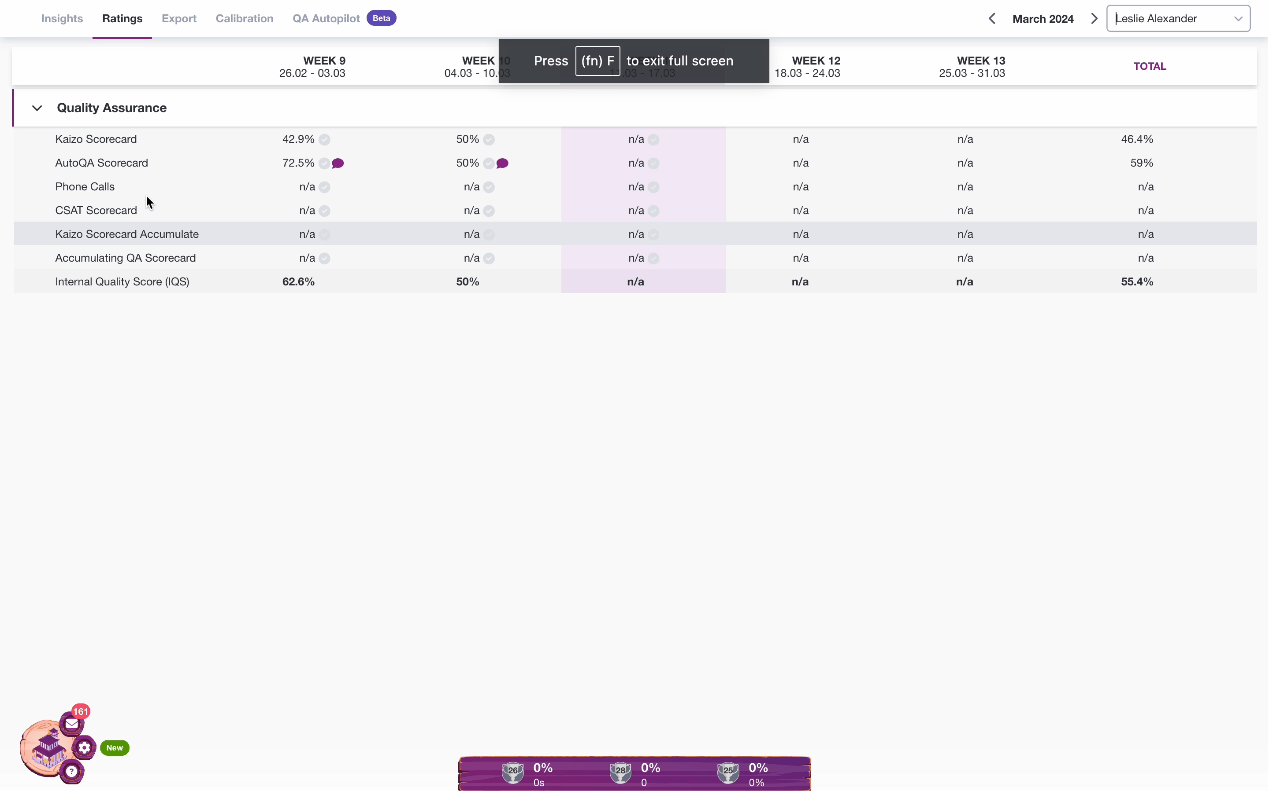Go to next month after March 2024
The width and height of the screenshot is (1268, 792).
click(x=1094, y=18)
